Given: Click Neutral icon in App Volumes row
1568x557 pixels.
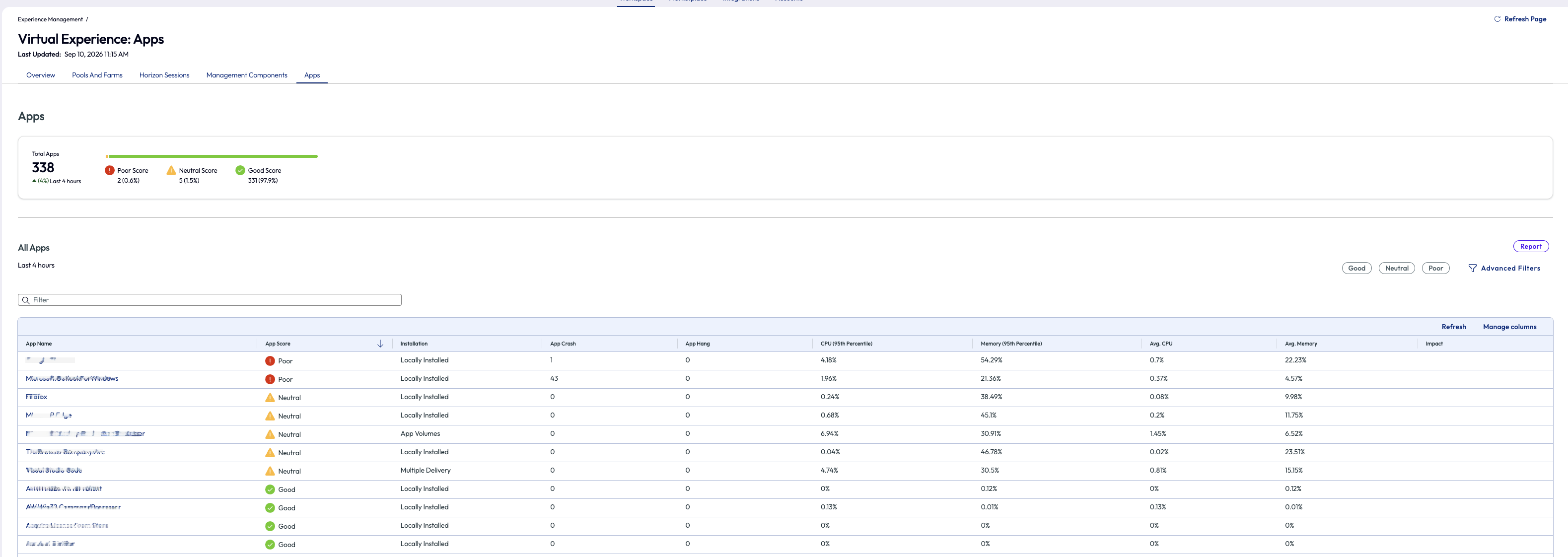Looking at the screenshot, I should point(270,434).
